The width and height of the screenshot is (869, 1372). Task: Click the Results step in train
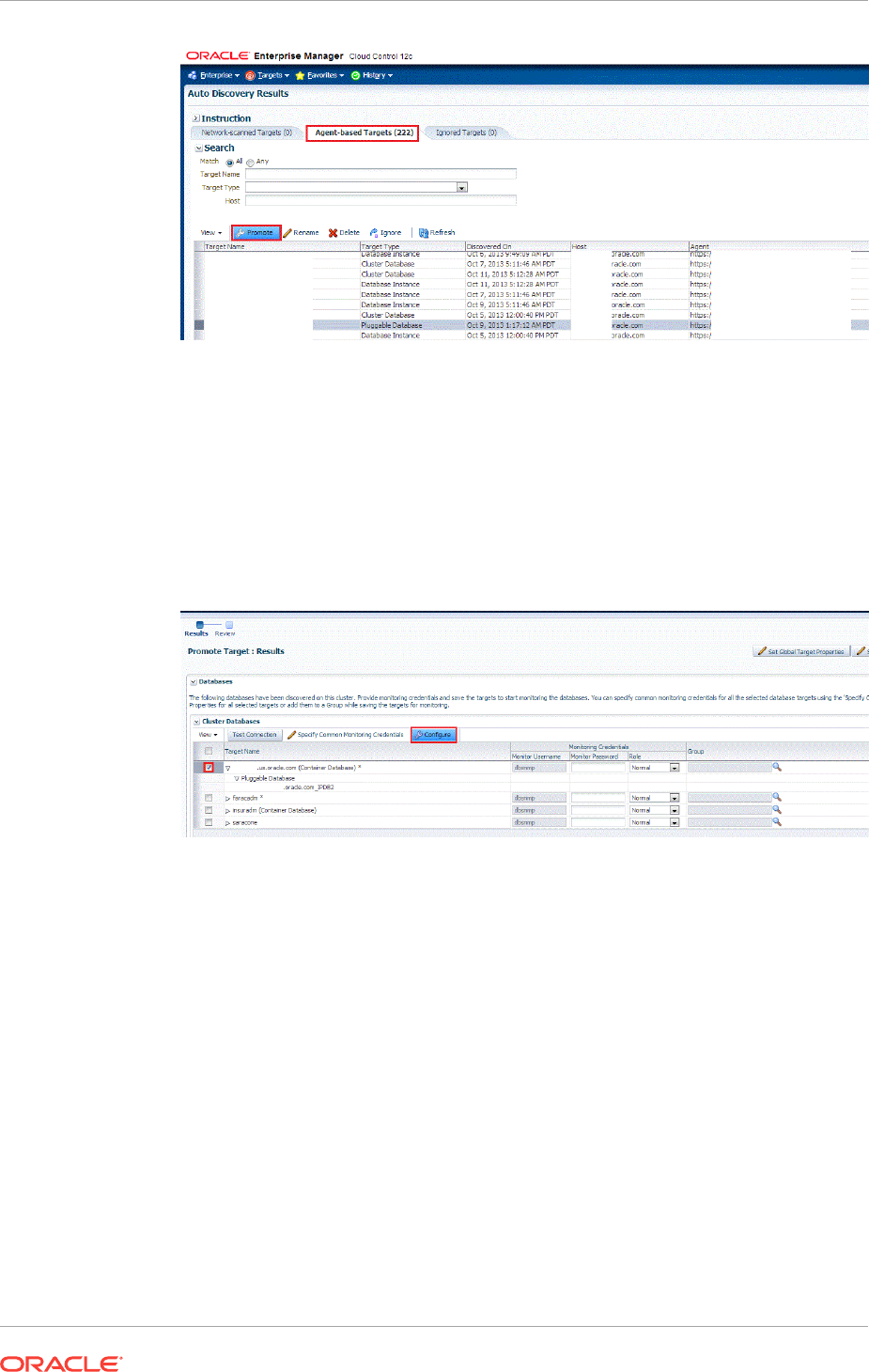point(196,629)
